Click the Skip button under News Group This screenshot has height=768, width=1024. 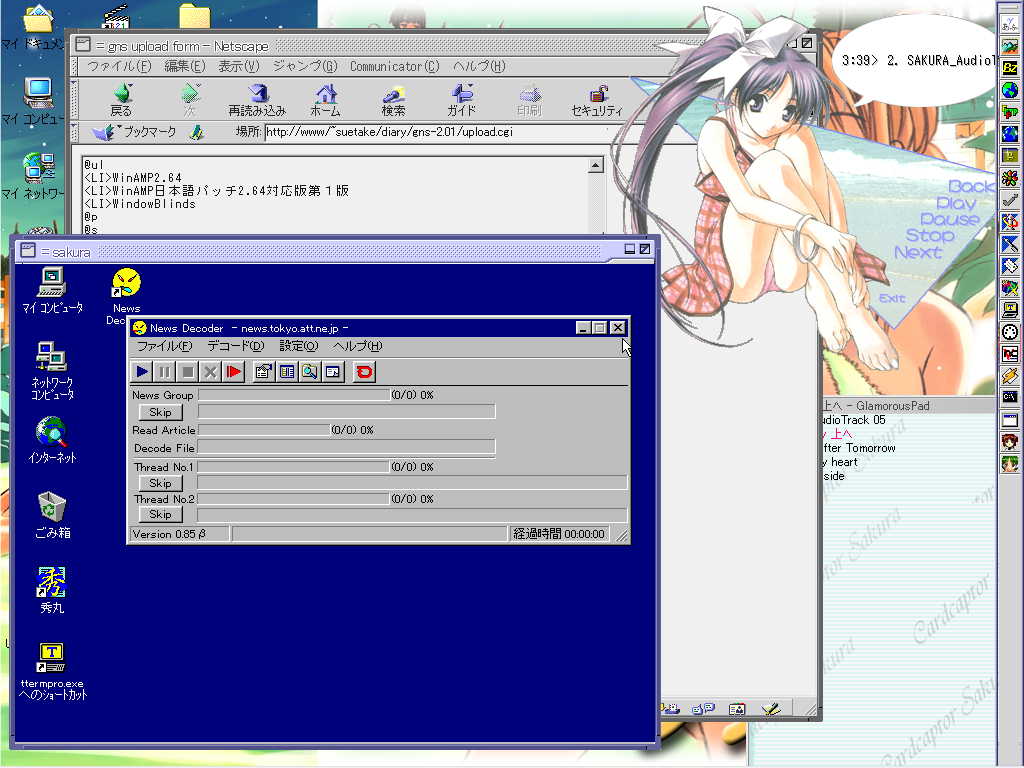tap(160, 412)
